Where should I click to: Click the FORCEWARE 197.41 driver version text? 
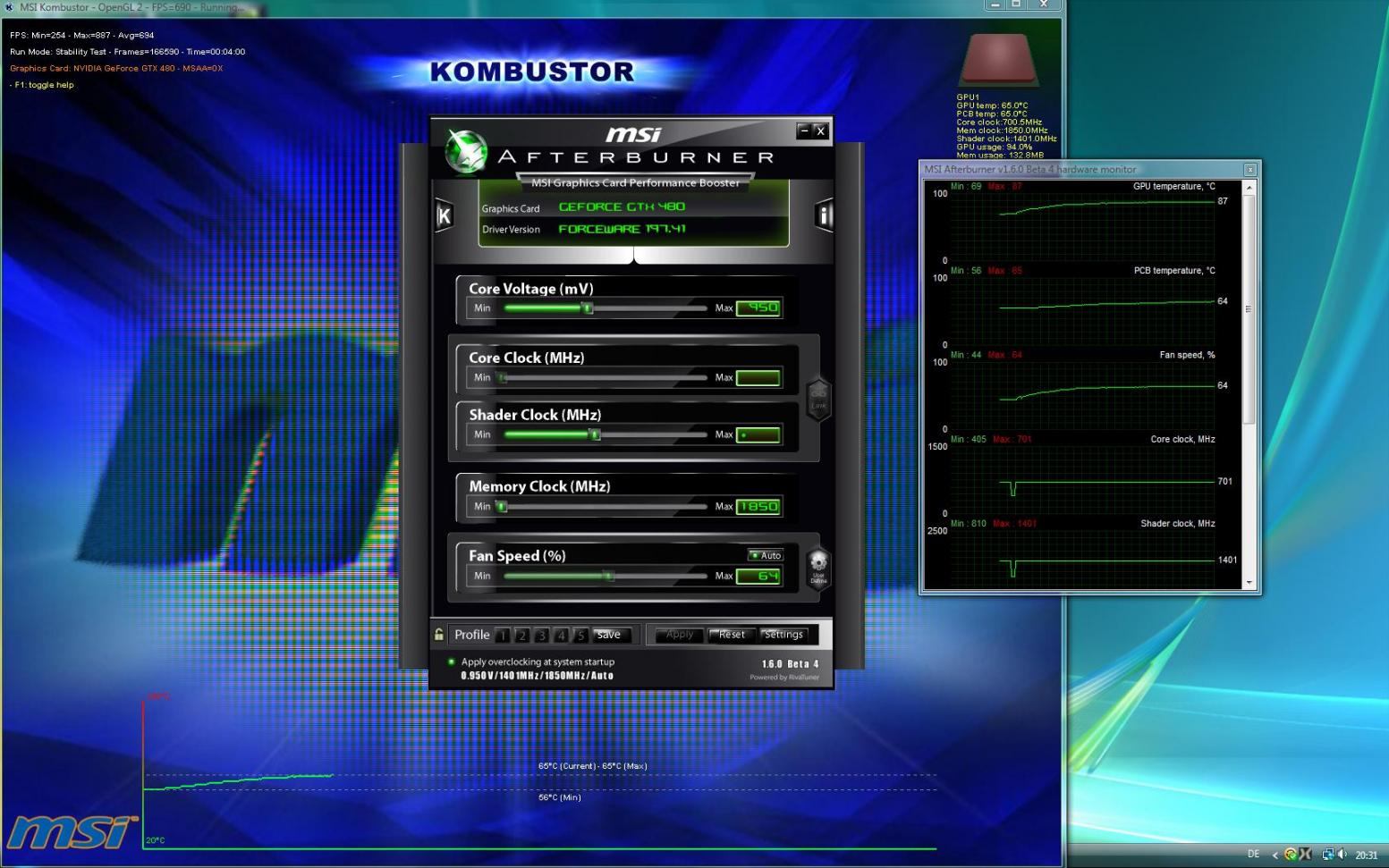coord(622,229)
